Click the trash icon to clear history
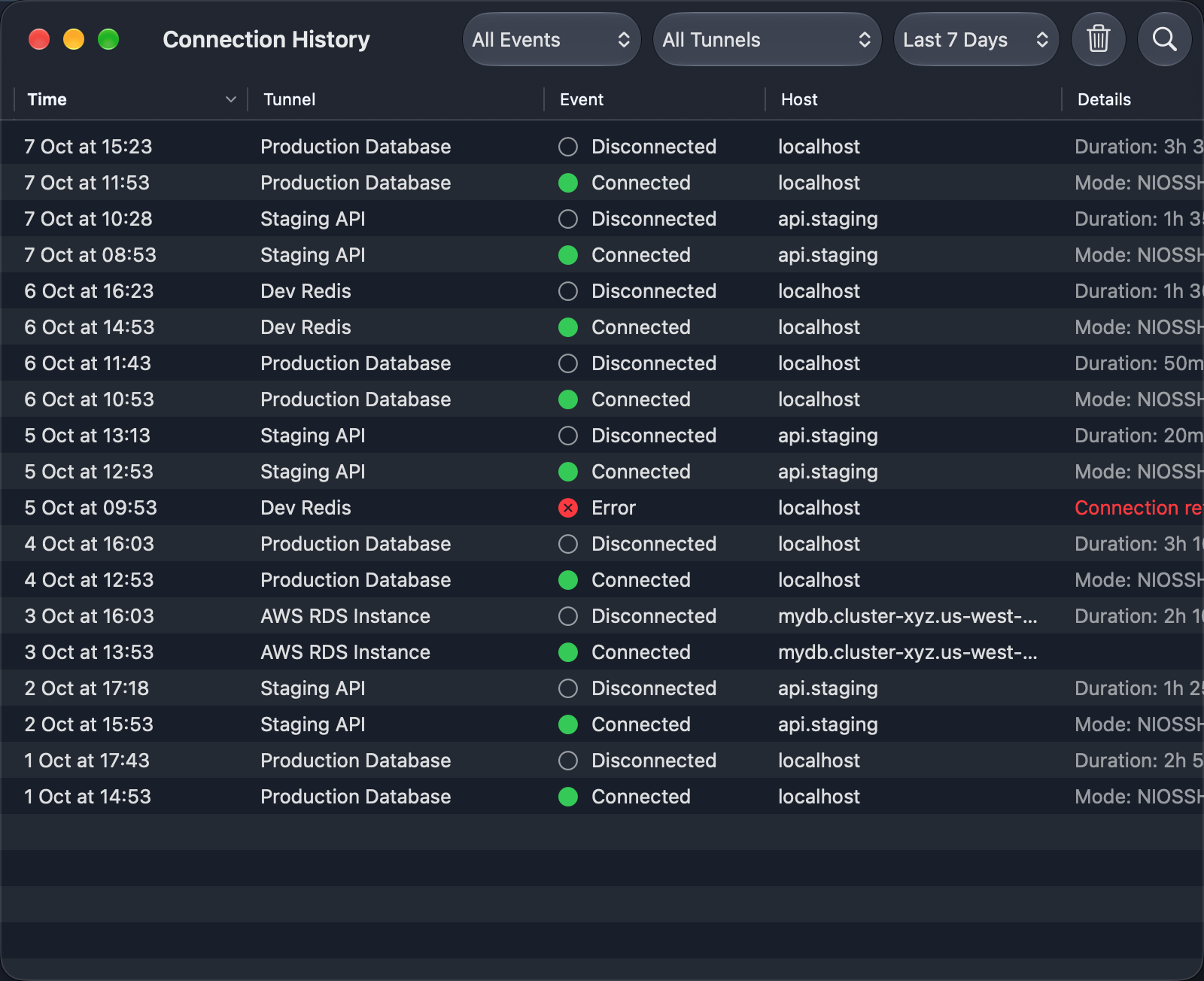1204x981 pixels. point(1099,39)
